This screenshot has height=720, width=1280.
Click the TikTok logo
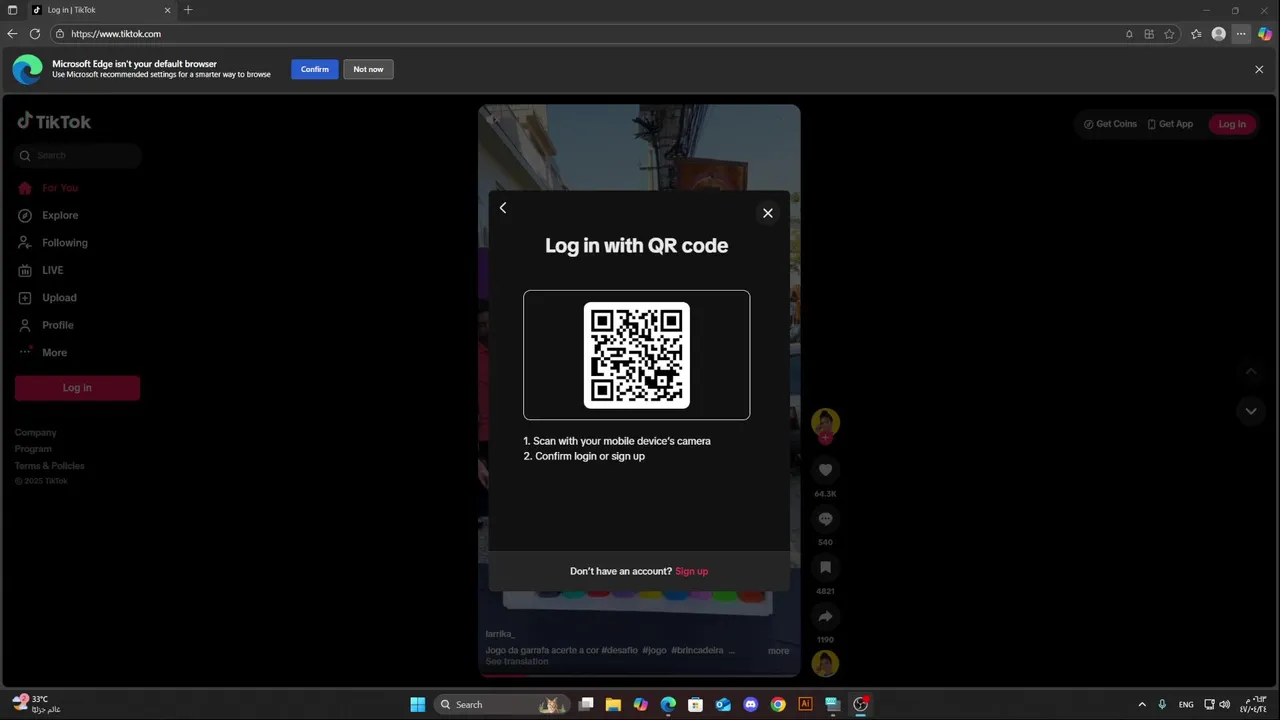click(54, 121)
